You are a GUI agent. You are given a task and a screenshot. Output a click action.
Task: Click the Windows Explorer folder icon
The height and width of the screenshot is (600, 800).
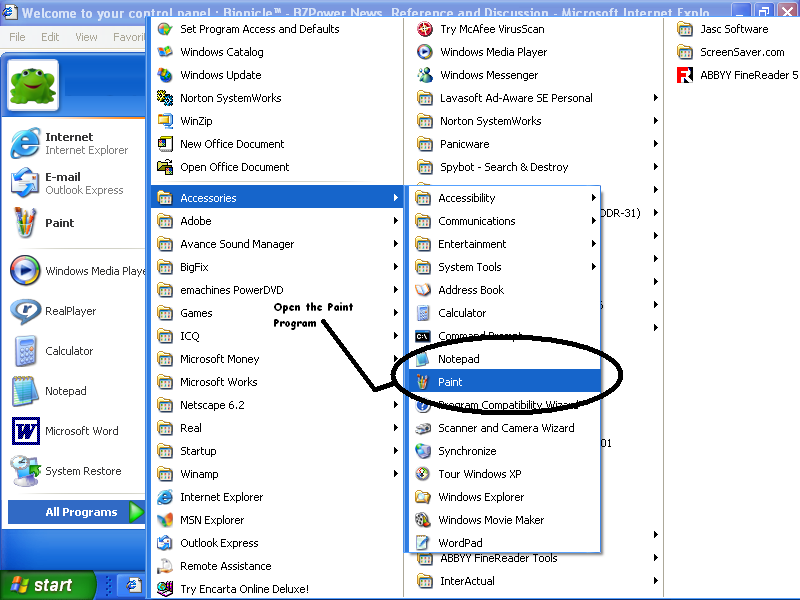[x=422, y=496]
